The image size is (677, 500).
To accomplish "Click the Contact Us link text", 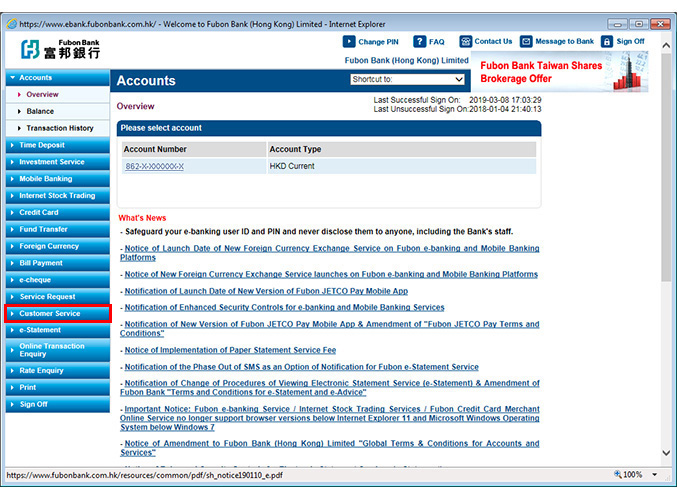I will pyautogui.click(x=493, y=41).
